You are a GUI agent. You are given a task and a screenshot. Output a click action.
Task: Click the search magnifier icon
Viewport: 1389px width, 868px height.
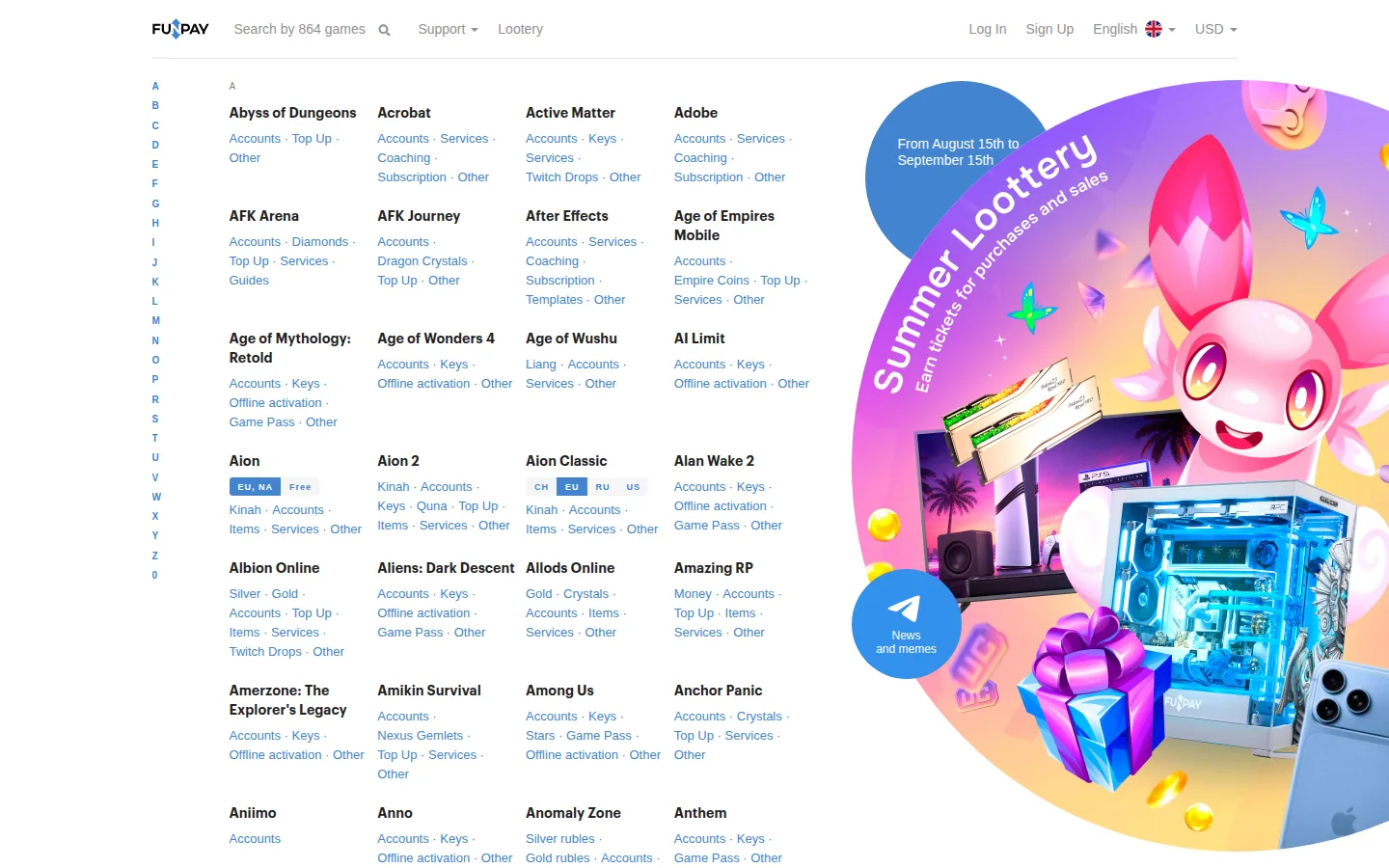[384, 30]
